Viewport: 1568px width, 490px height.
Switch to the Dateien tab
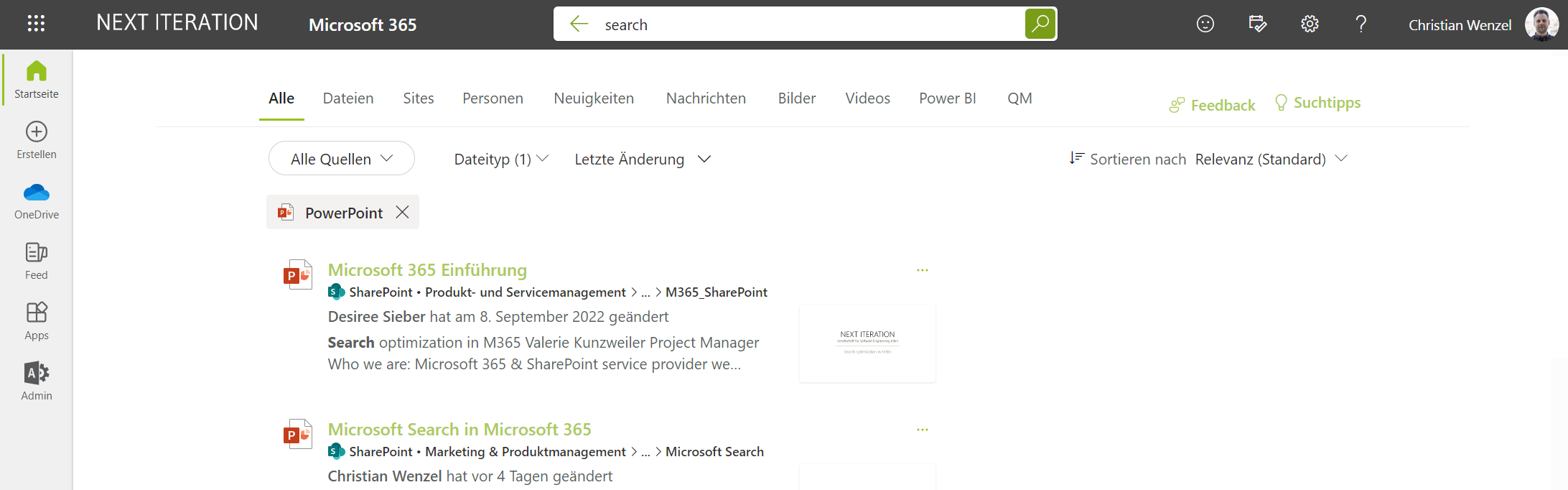tap(348, 98)
